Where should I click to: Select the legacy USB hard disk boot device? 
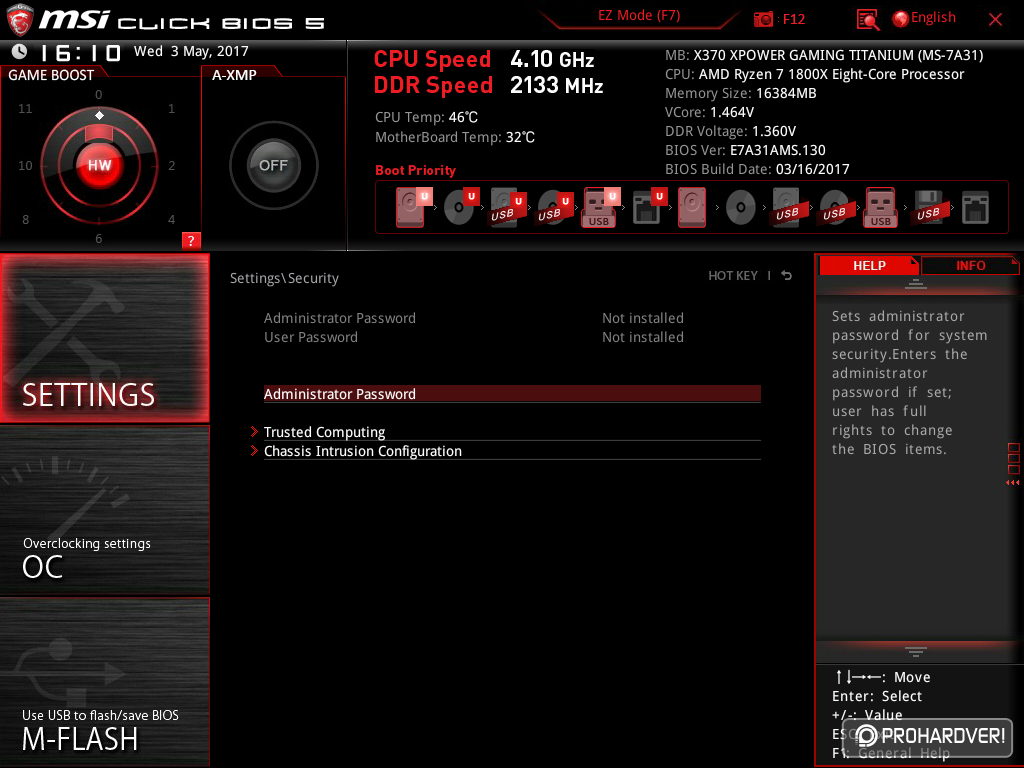(x=787, y=208)
